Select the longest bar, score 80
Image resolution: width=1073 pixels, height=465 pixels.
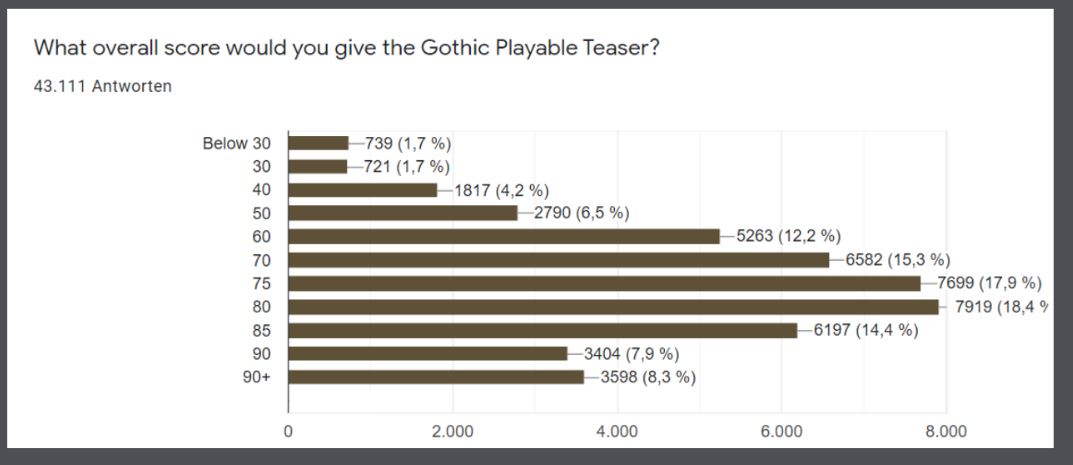[614, 307]
